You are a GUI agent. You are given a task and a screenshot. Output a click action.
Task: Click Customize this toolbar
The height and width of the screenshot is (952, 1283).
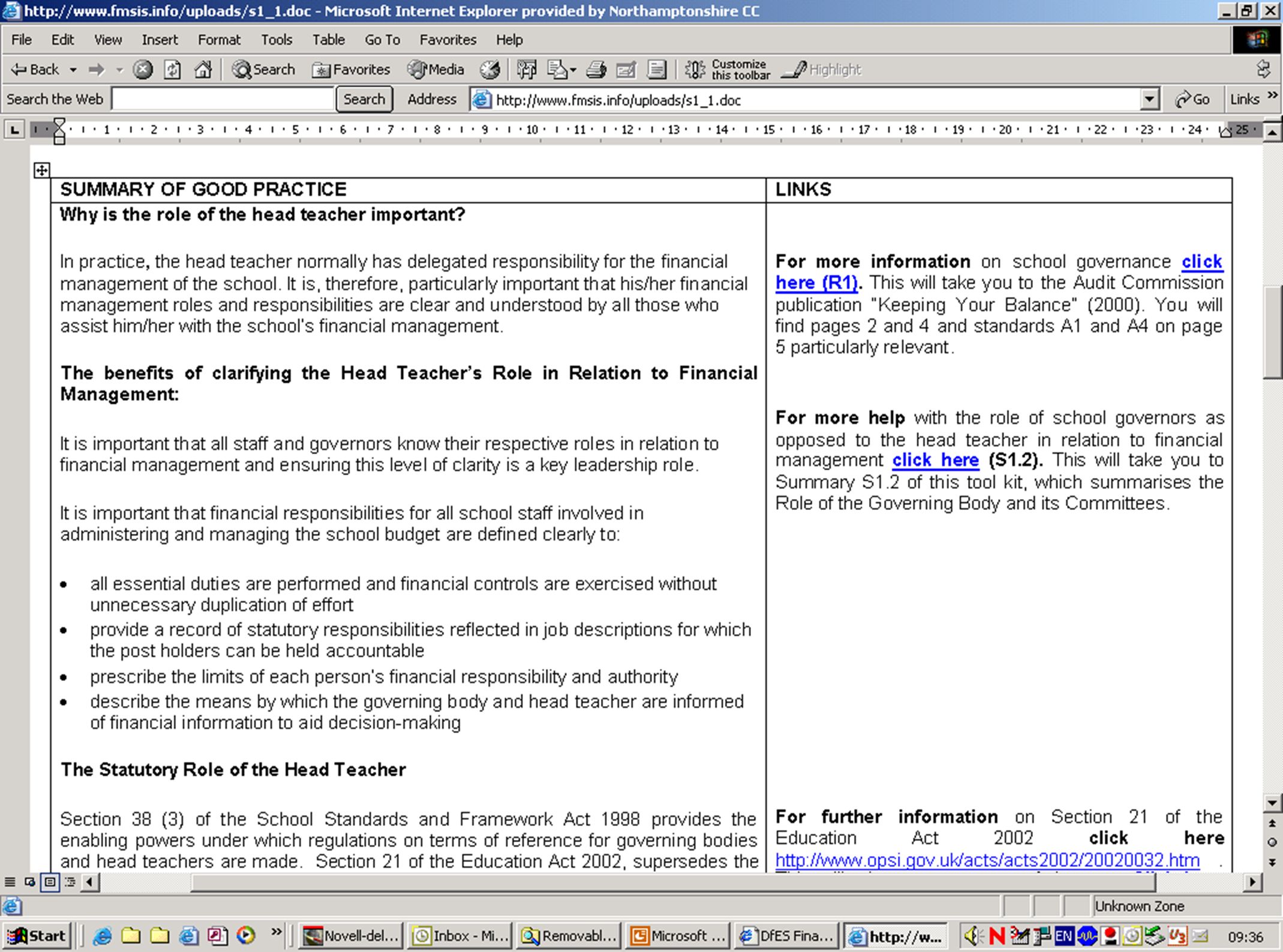click(728, 70)
